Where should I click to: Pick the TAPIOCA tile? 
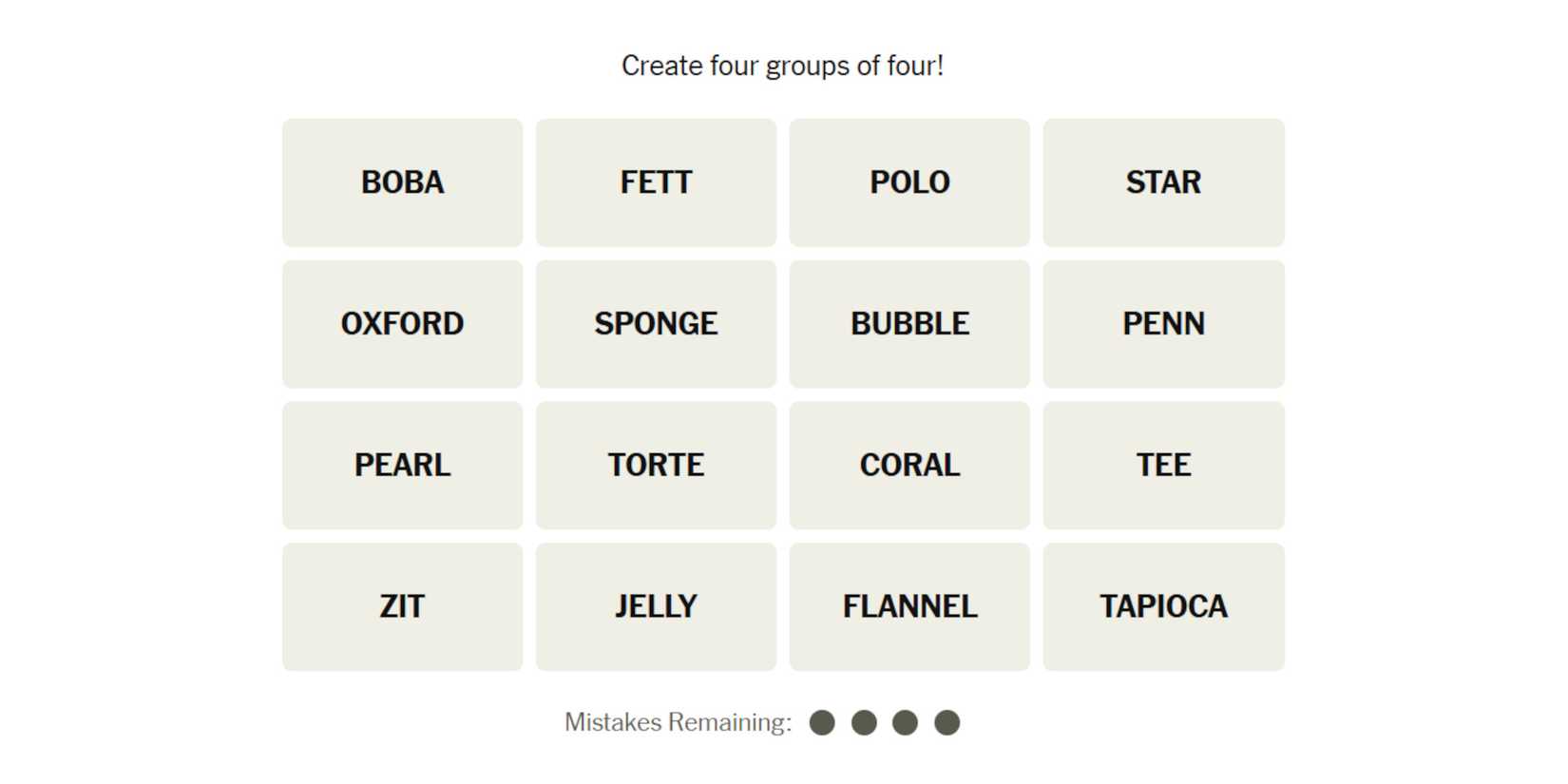click(x=1163, y=607)
